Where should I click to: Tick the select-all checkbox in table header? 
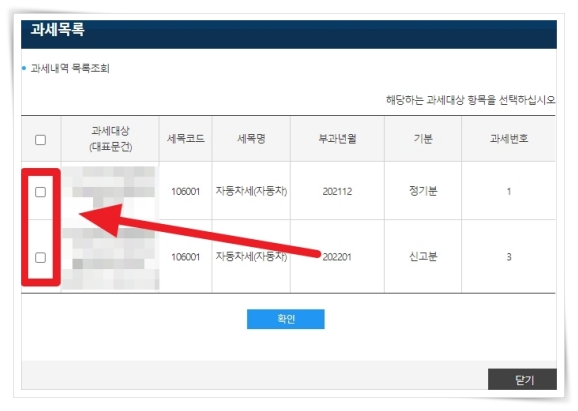pyautogui.click(x=41, y=140)
